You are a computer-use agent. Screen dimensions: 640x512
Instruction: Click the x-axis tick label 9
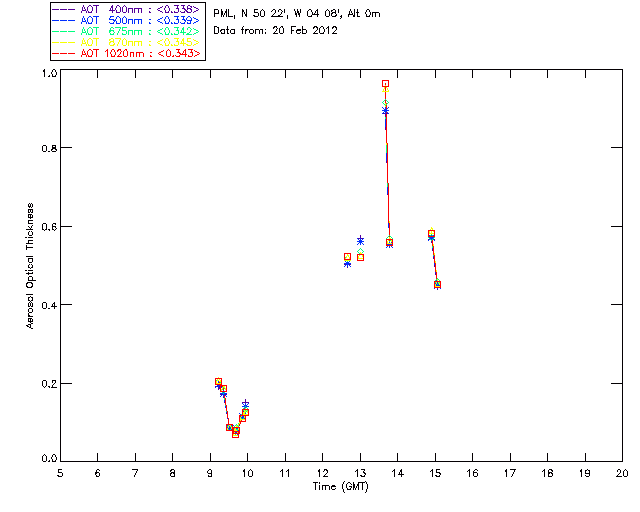coord(210,473)
